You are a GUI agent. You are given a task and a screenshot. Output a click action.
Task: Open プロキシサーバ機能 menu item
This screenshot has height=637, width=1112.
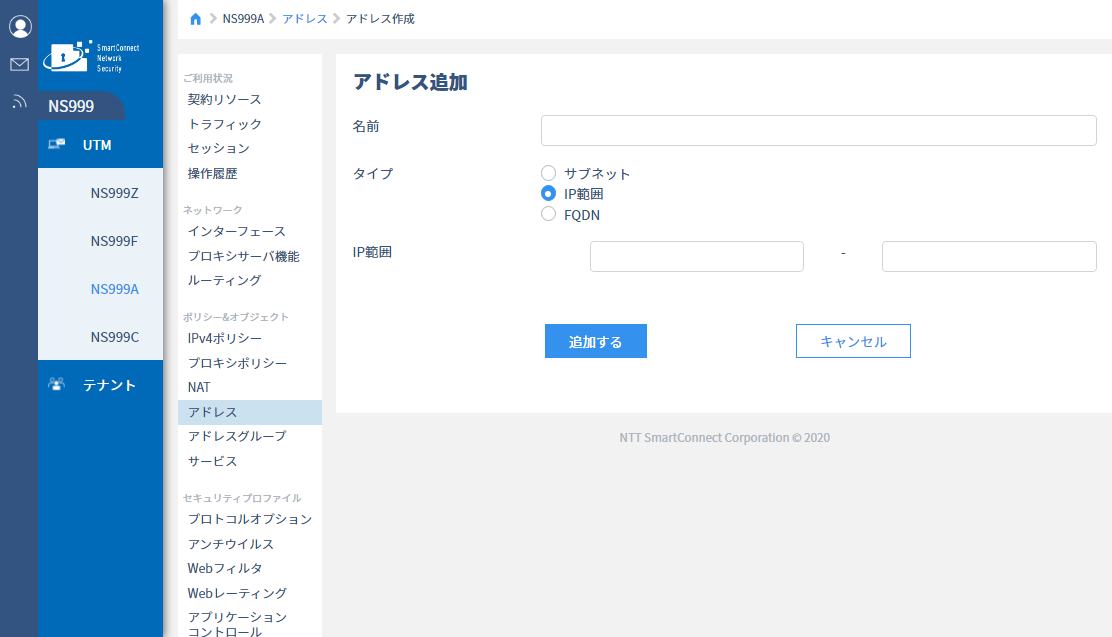pyautogui.click(x=243, y=256)
